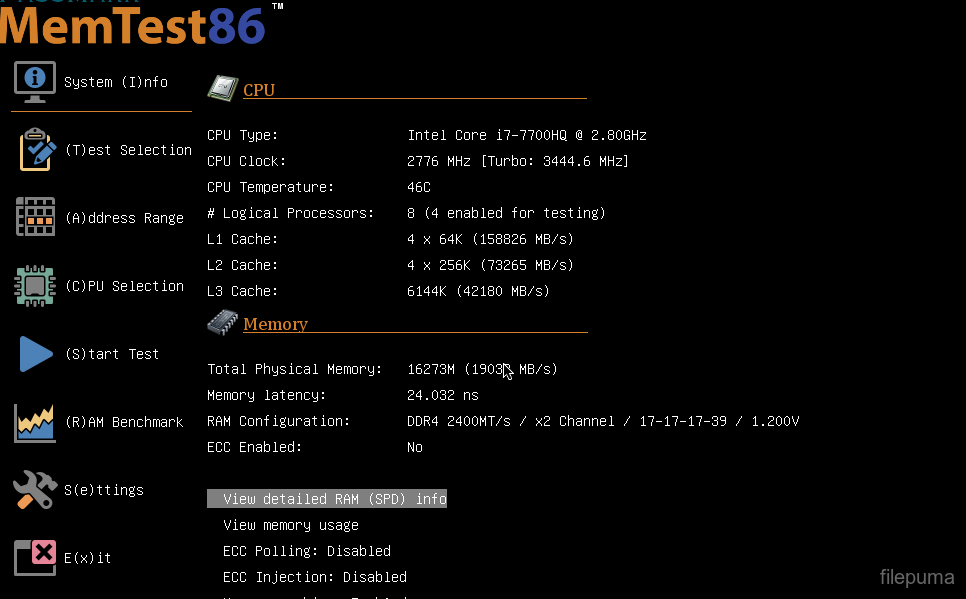Click the E(x)it label
The image size is (966, 599).
[x=88, y=558]
